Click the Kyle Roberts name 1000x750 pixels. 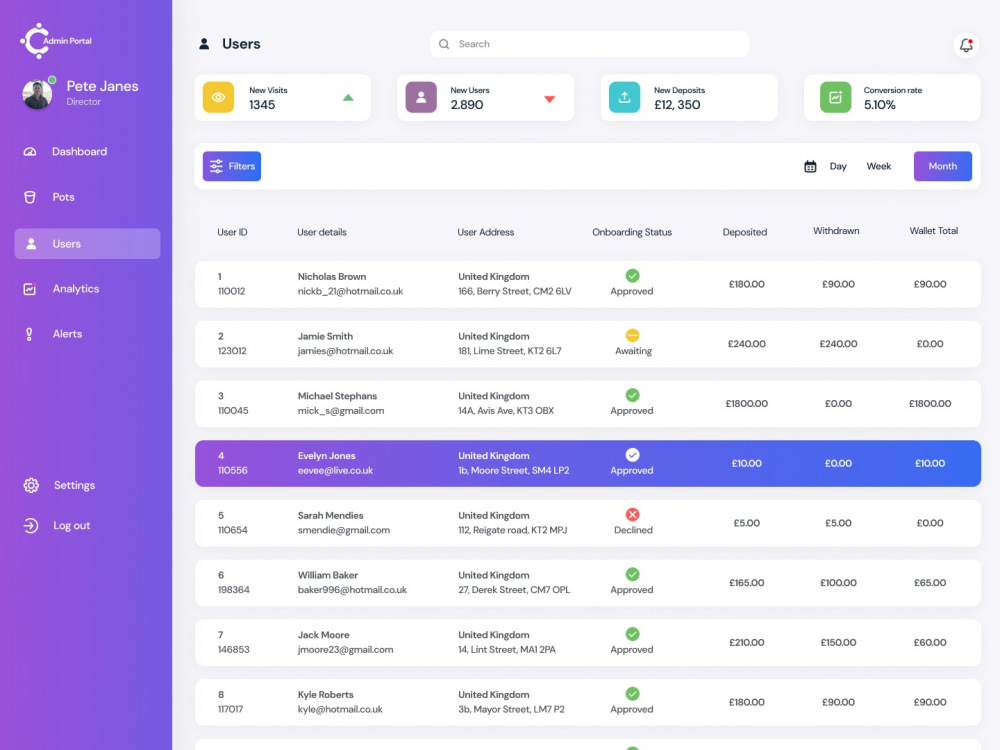(x=325, y=695)
